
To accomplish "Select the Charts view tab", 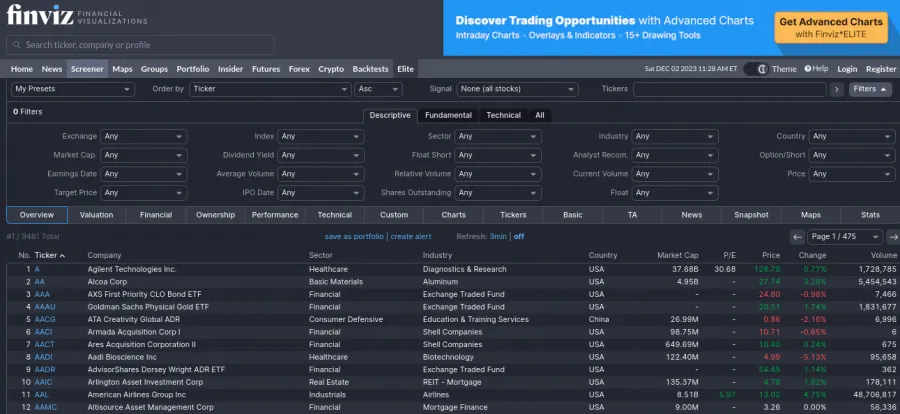I will click(453, 215).
